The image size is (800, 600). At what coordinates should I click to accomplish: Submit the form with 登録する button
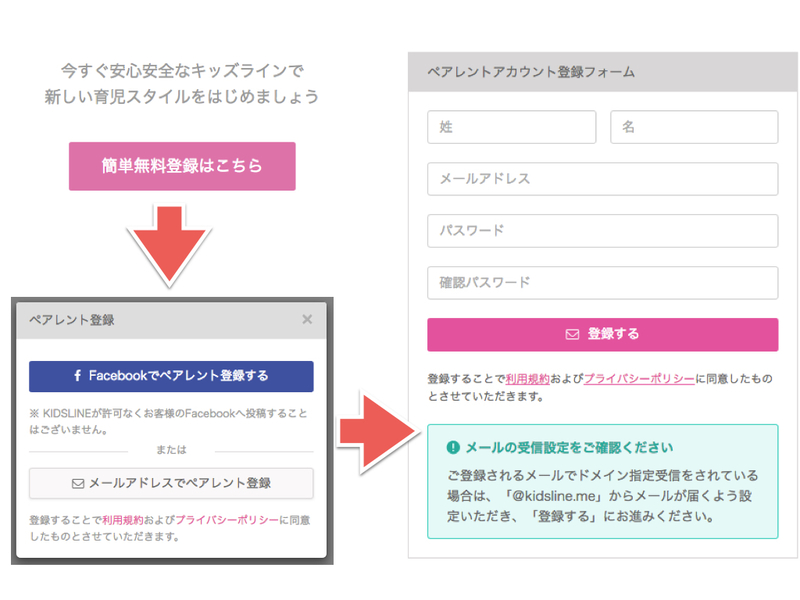click(603, 335)
